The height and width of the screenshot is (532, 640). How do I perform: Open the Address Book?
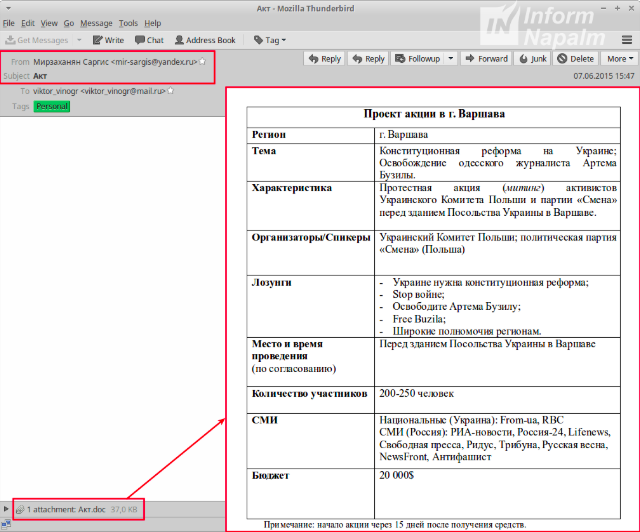coord(205,40)
